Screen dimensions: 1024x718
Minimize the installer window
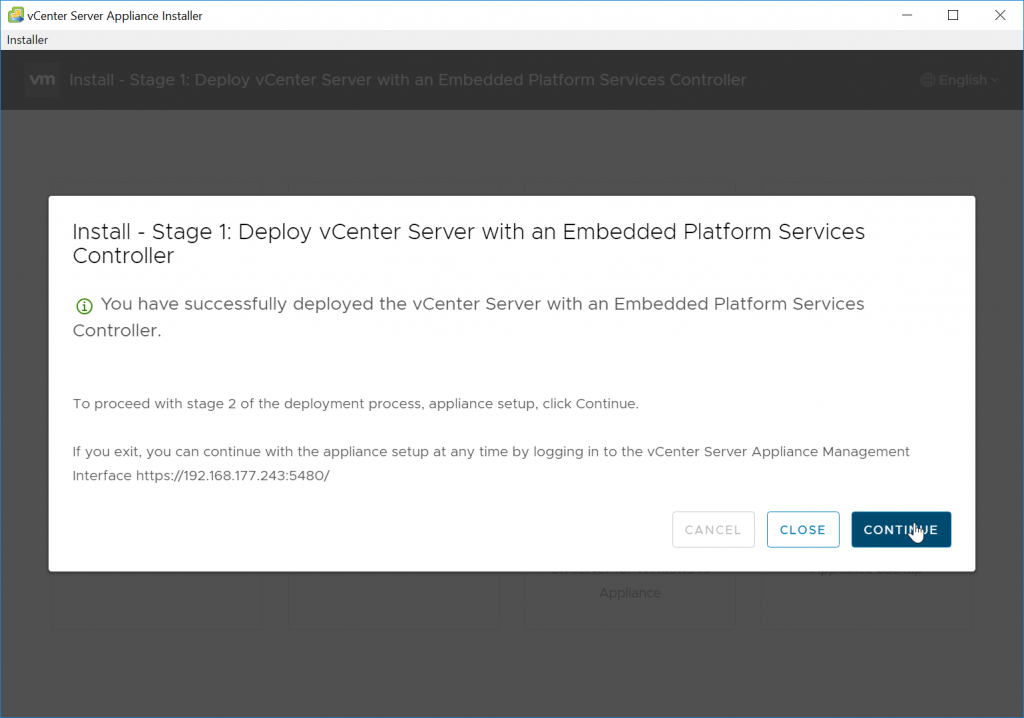906,15
